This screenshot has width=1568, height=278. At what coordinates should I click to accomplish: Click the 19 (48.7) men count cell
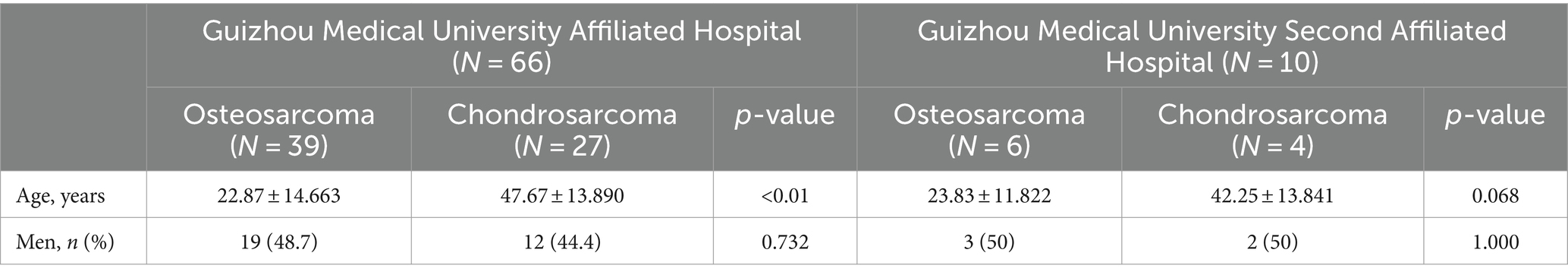(279, 242)
